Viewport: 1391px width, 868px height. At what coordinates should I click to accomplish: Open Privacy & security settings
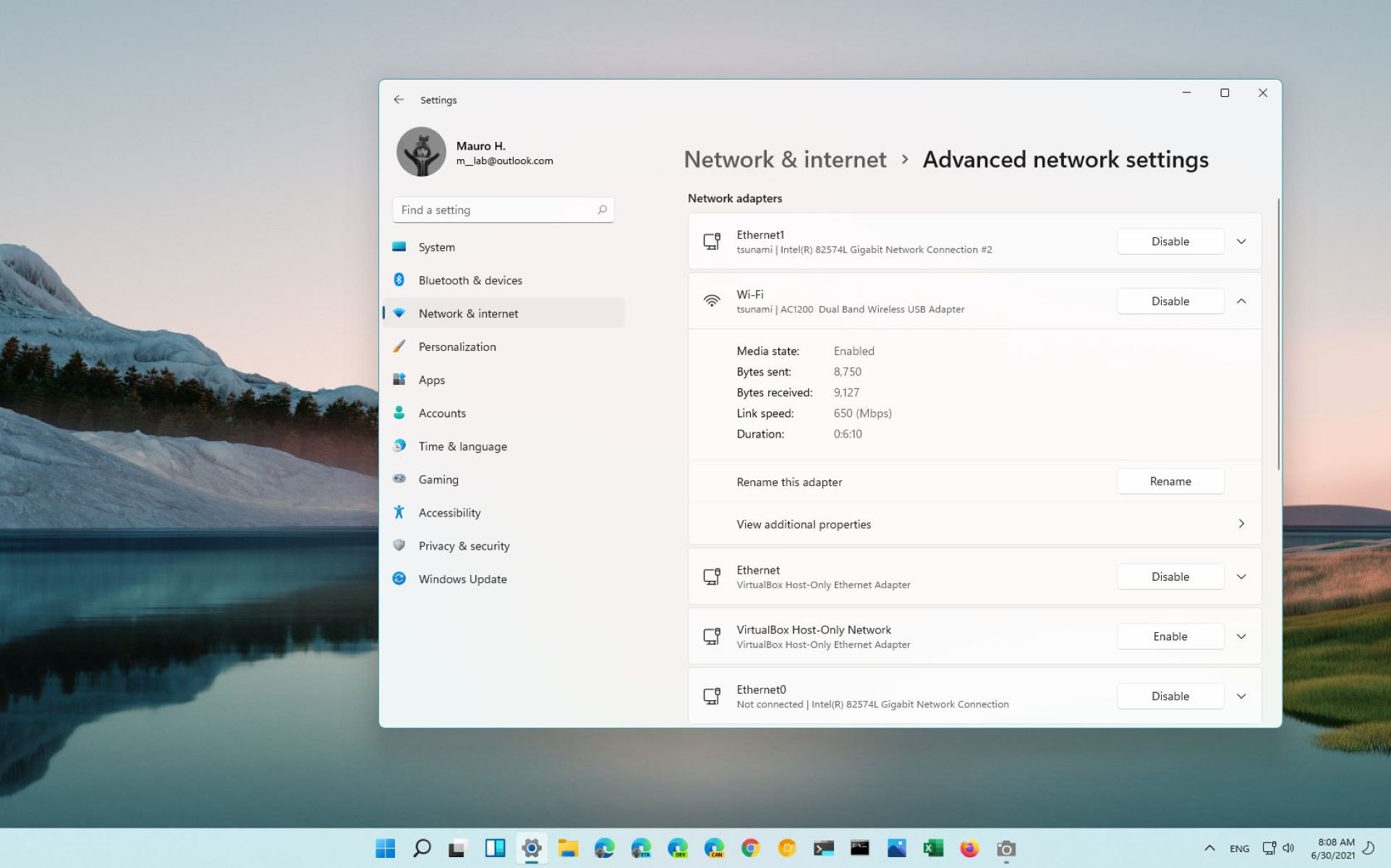click(x=464, y=545)
